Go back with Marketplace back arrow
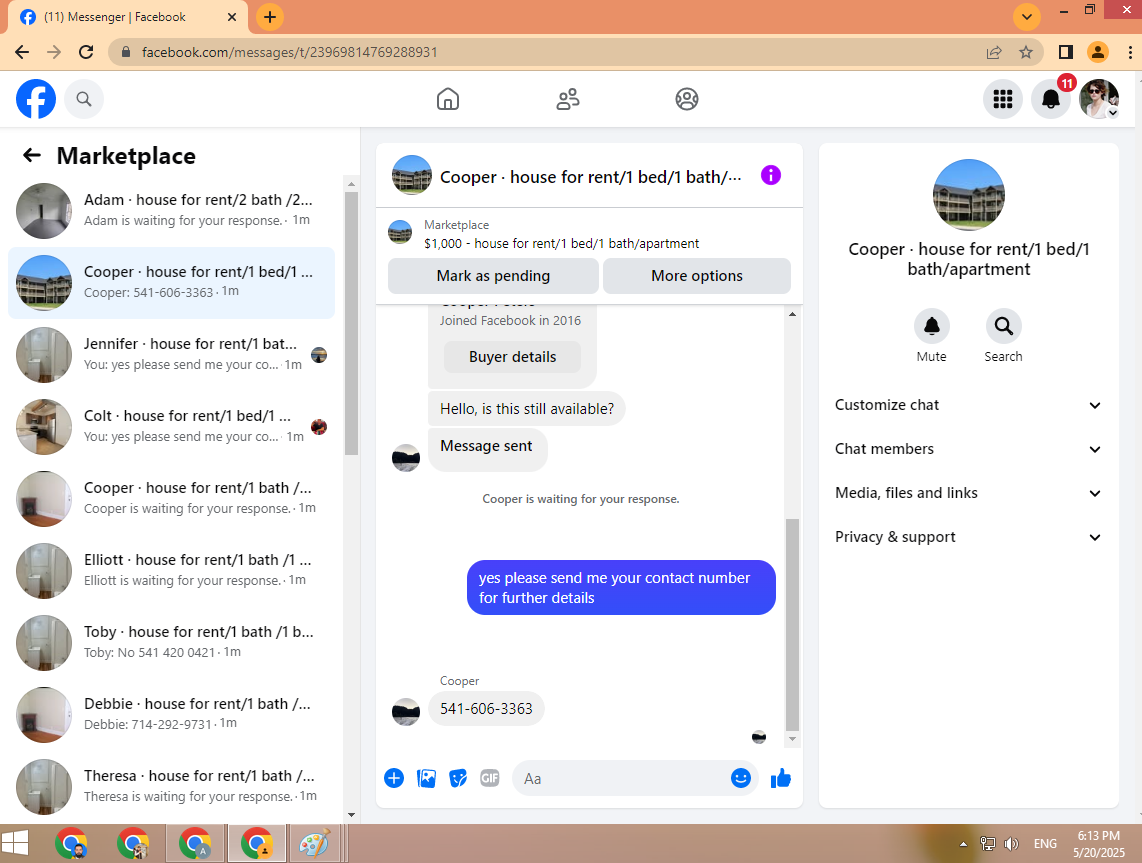The width and height of the screenshot is (1142, 863). click(31, 155)
